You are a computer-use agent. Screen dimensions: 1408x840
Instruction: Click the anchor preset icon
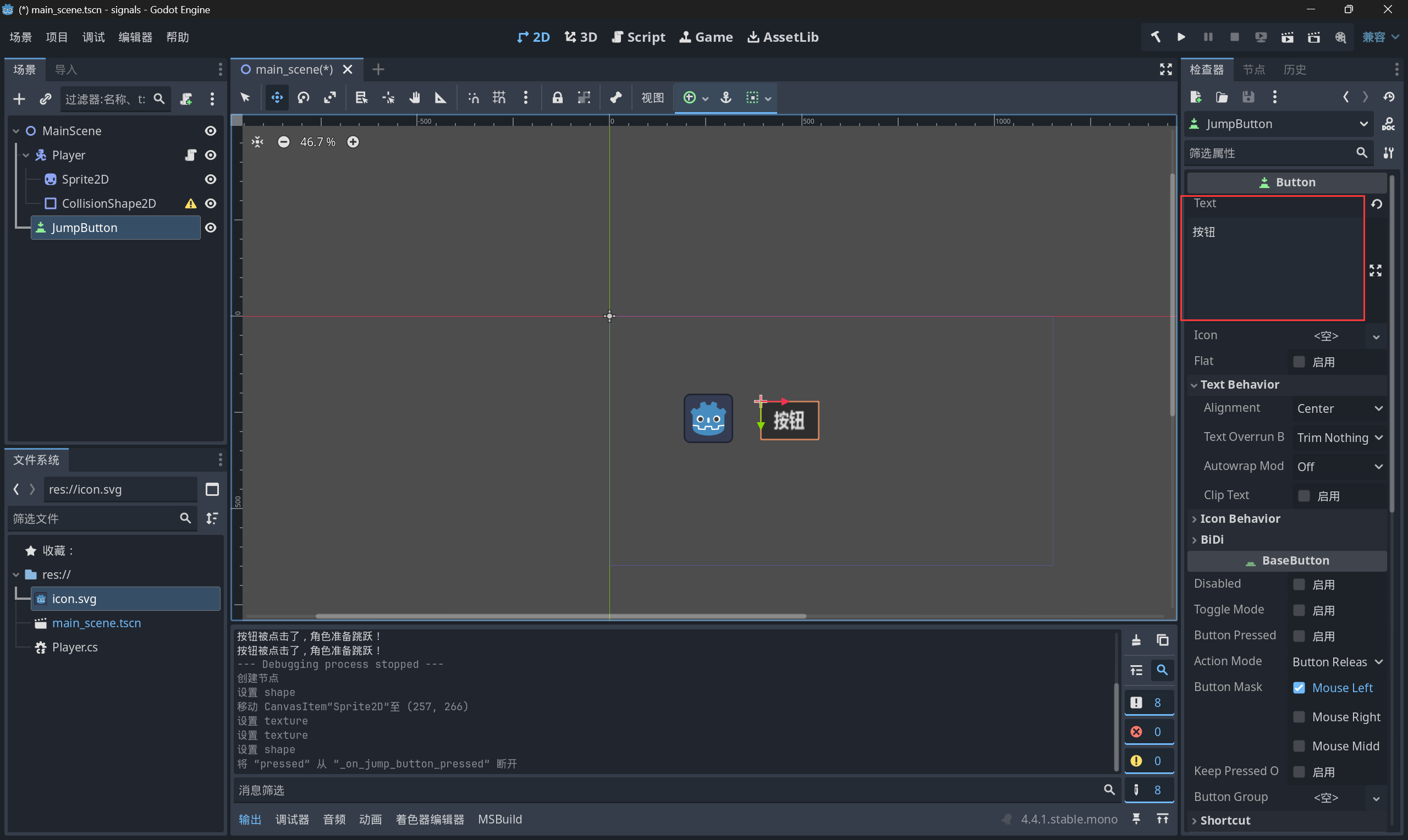(x=726, y=98)
